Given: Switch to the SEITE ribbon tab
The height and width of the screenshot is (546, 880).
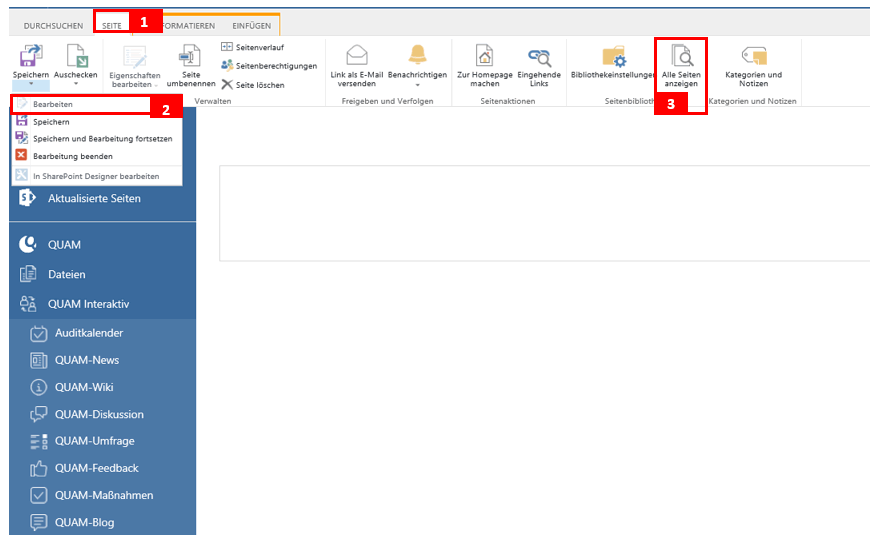Looking at the screenshot, I should click(x=112, y=26).
